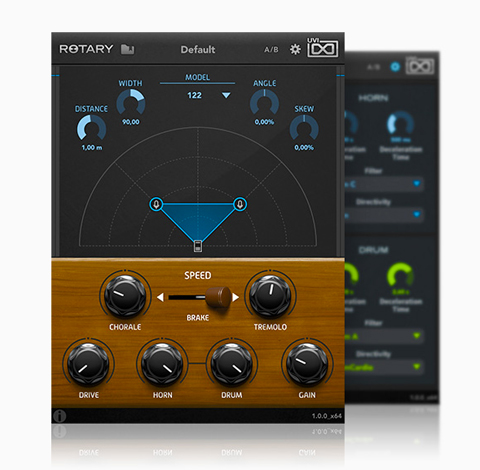Click the Distance knob

click(x=91, y=128)
